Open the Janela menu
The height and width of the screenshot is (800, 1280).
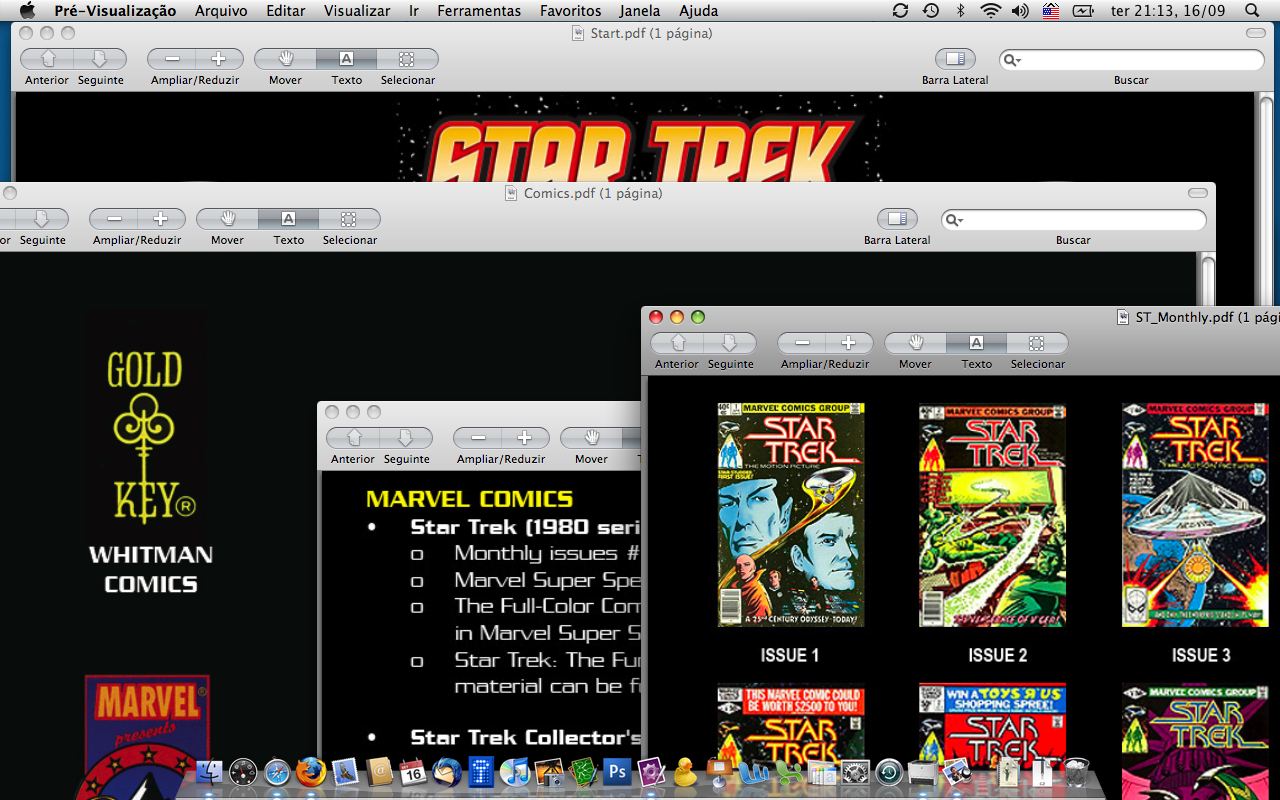pos(640,11)
